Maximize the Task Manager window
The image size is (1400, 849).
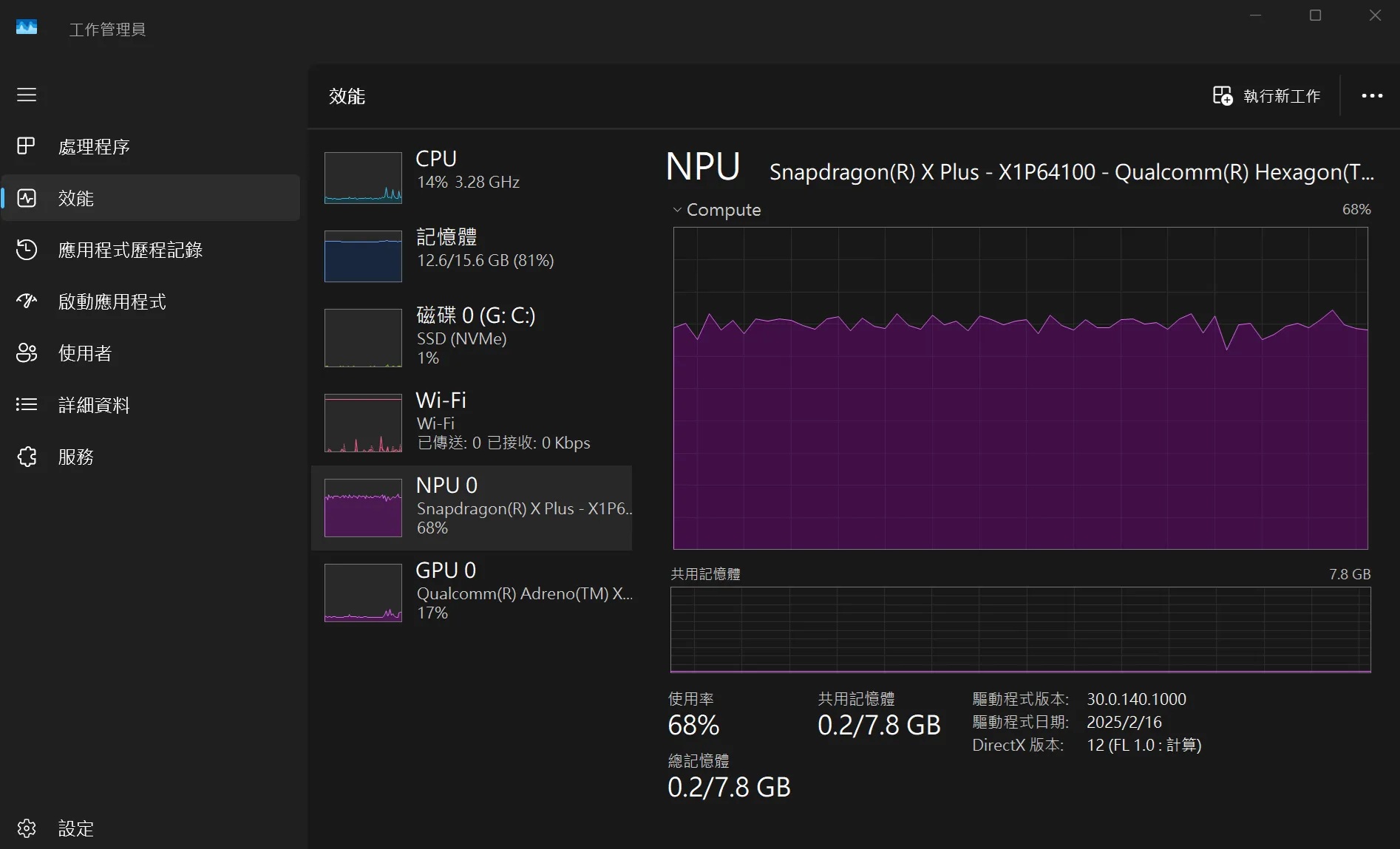(1315, 15)
